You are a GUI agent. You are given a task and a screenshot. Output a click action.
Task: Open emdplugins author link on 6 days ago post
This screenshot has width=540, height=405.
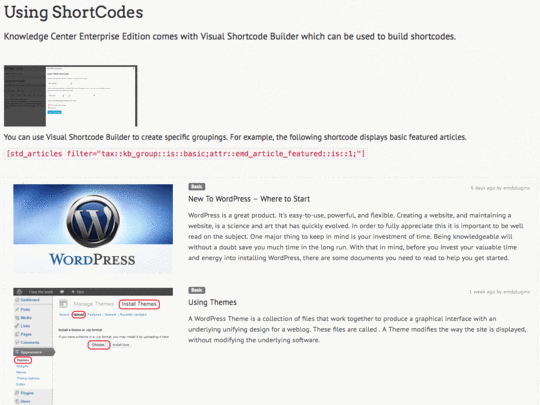(x=516, y=188)
